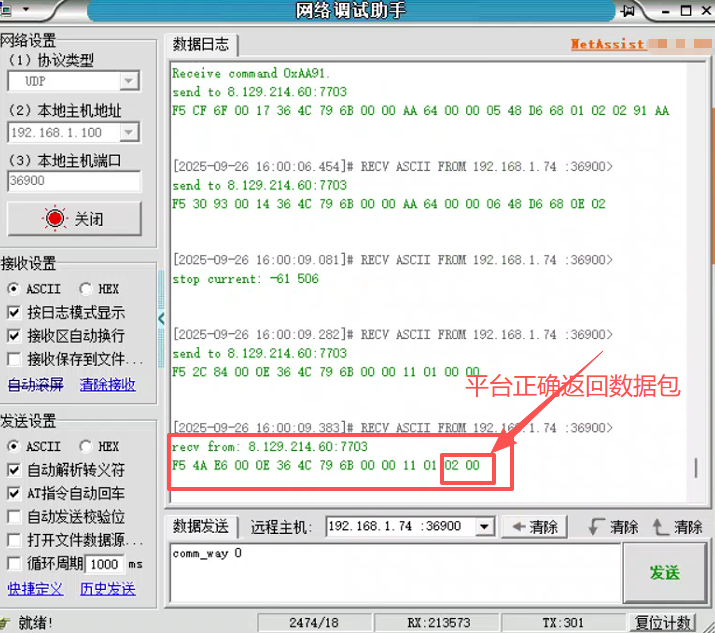Click the hex line starting F5 4A E6
The height and width of the screenshot is (633, 715).
326,465
